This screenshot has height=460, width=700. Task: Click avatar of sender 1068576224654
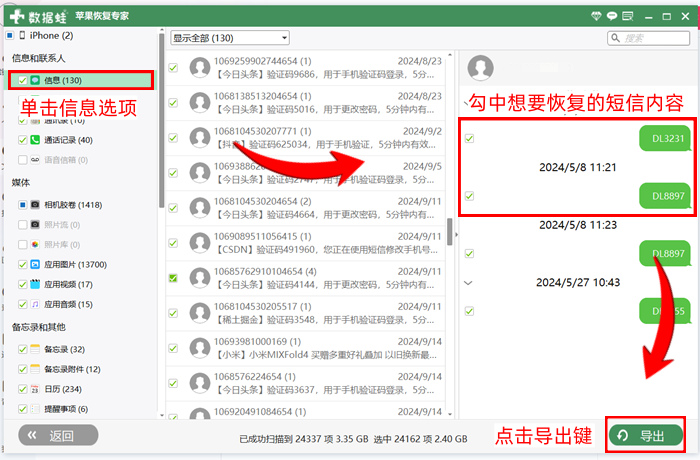tap(200, 383)
